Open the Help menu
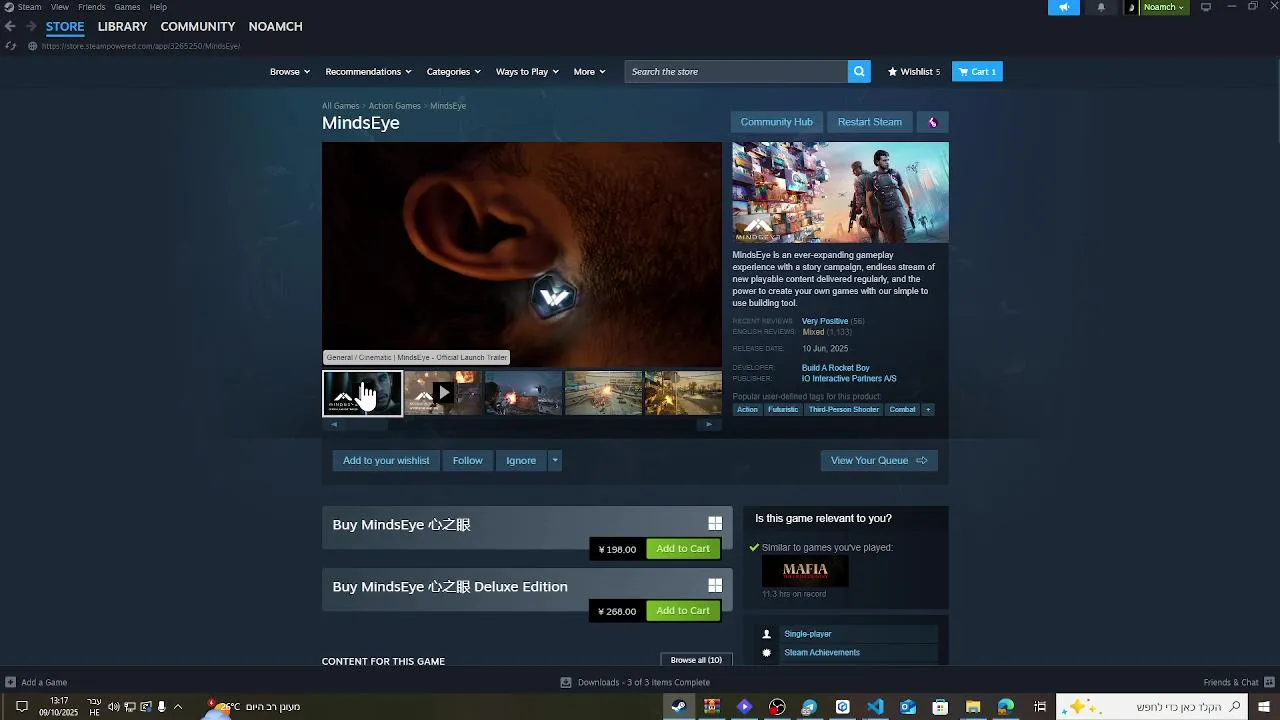Image resolution: width=1280 pixels, height=720 pixels. point(158,7)
